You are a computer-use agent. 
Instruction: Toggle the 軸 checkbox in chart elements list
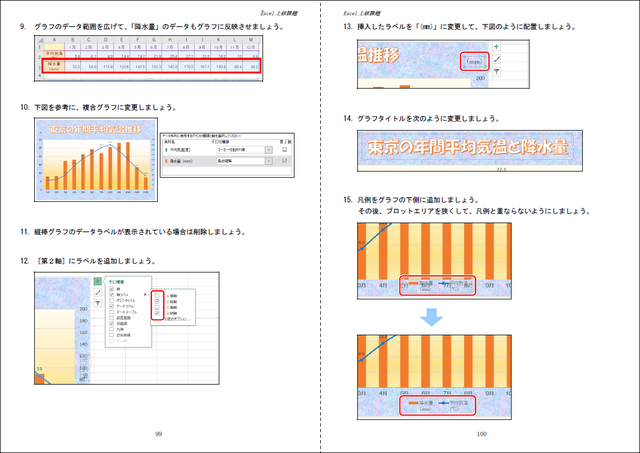[x=112, y=289]
